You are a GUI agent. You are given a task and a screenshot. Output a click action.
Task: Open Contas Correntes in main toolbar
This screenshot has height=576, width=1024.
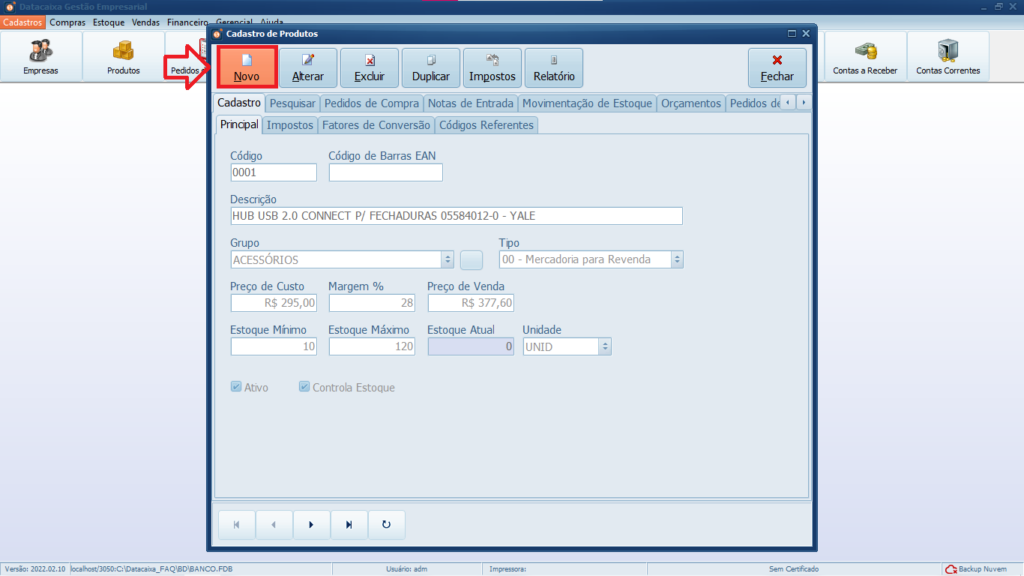pyautogui.click(x=948, y=57)
